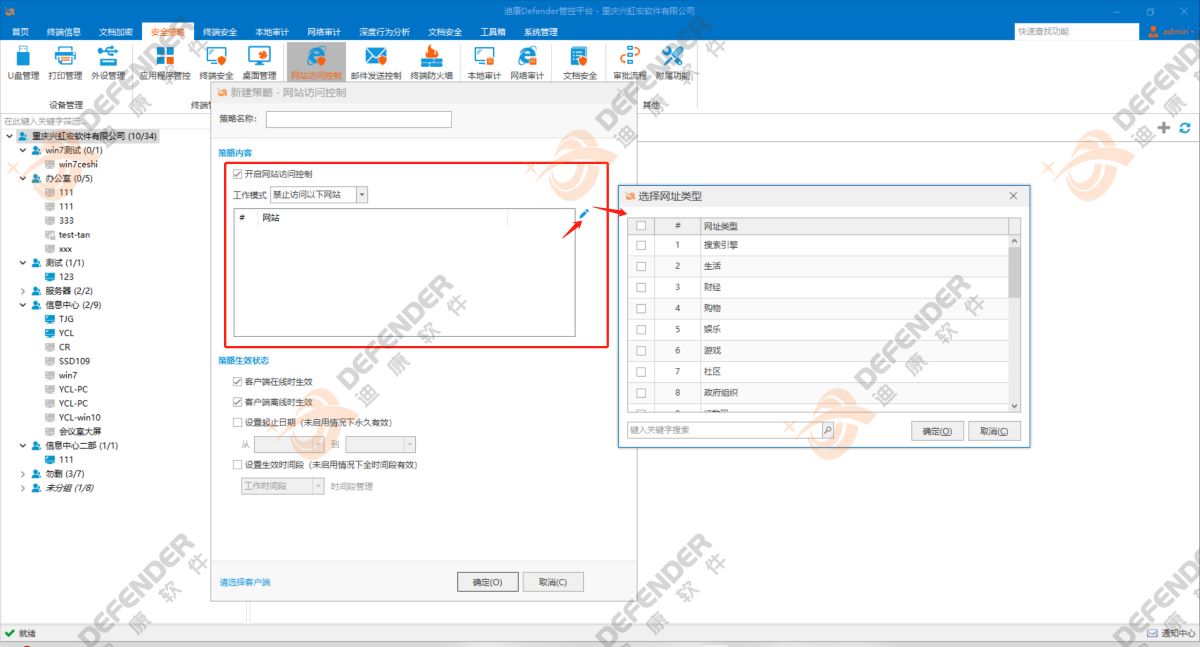
Task: Open the 深度行为分析 tab
Action: click(385, 32)
